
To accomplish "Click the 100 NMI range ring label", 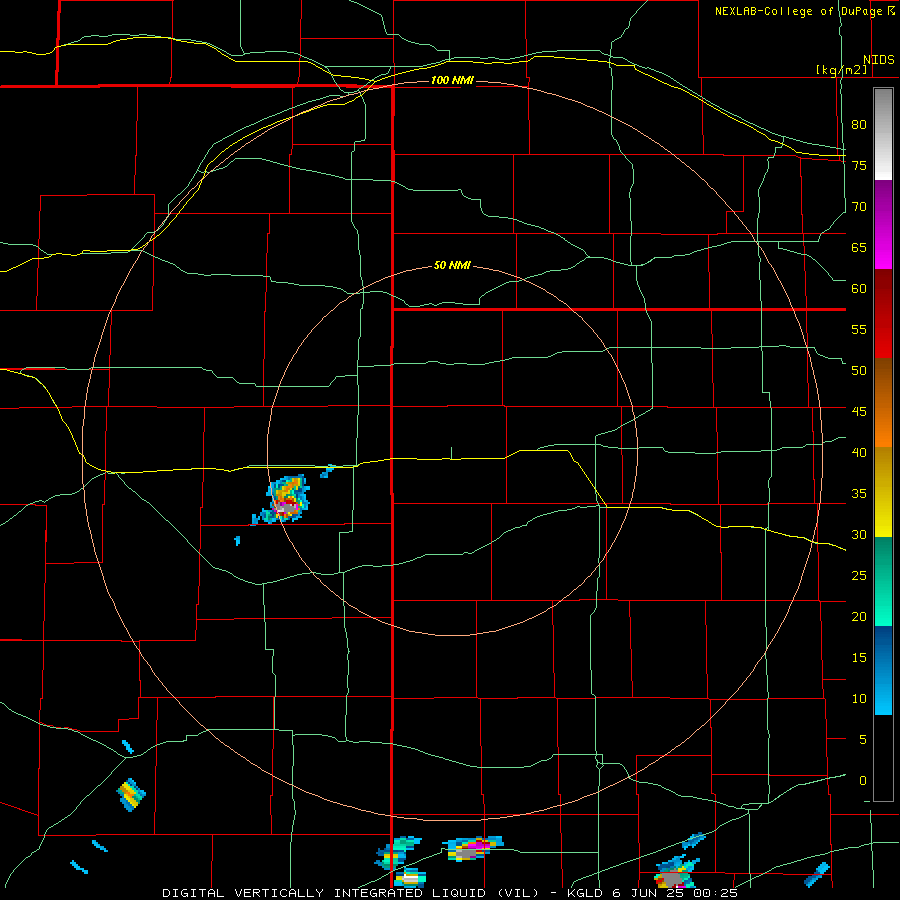I will [452, 80].
